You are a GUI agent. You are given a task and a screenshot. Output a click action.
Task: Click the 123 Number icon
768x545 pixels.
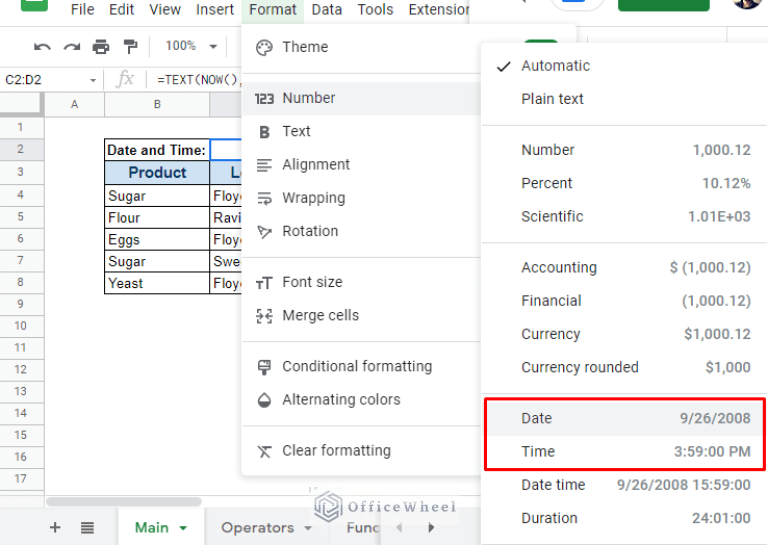pos(264,98)
